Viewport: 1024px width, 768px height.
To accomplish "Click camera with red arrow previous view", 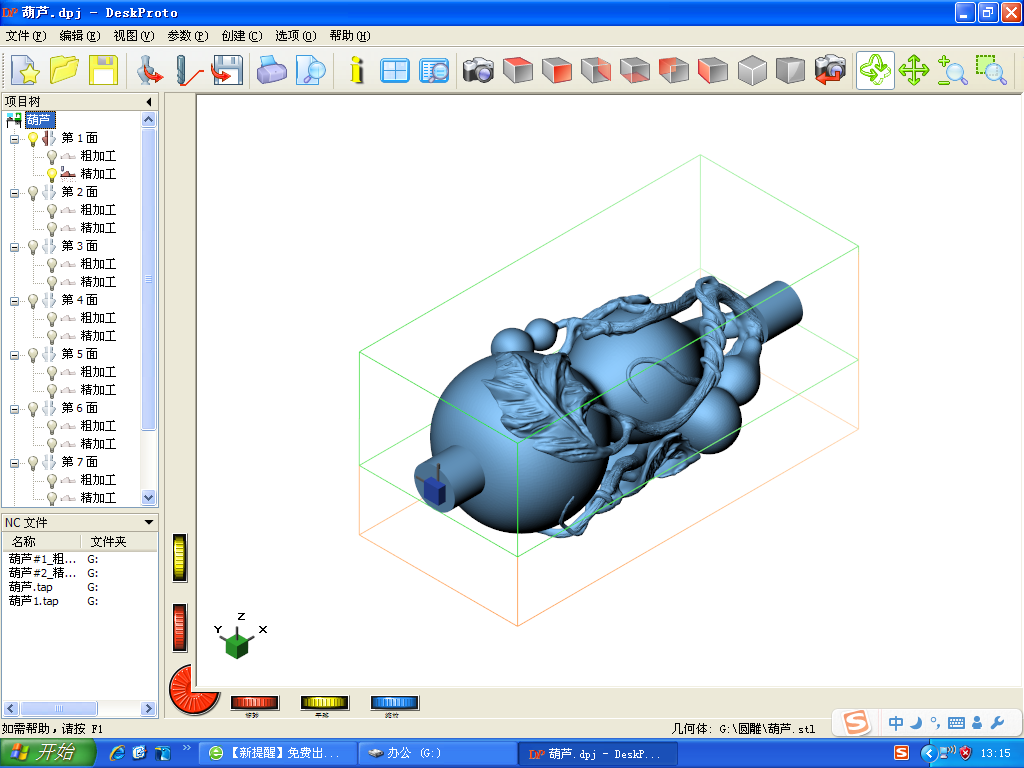I will (x=830, y=70).
